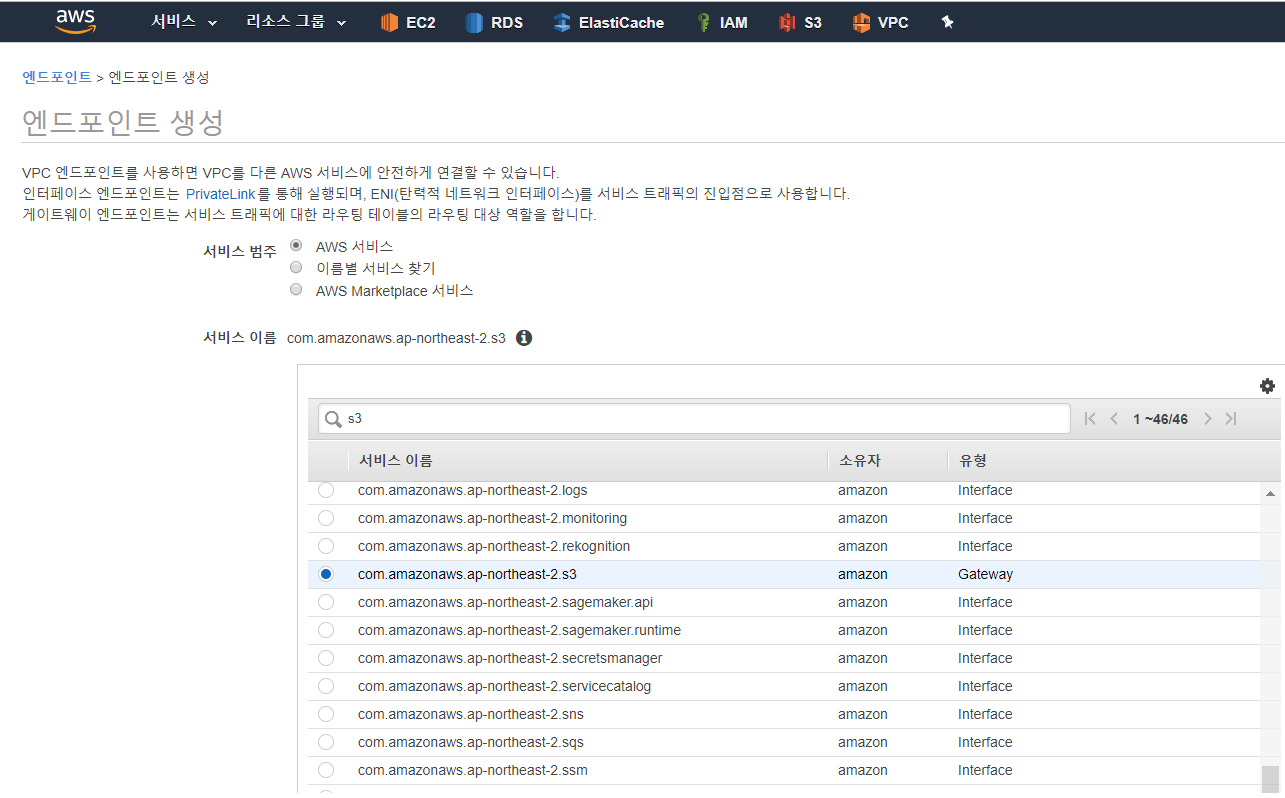This screenshot has height=798, width=1285.
Task: Sort by 서비스 이름 column header
Action: 396,460
